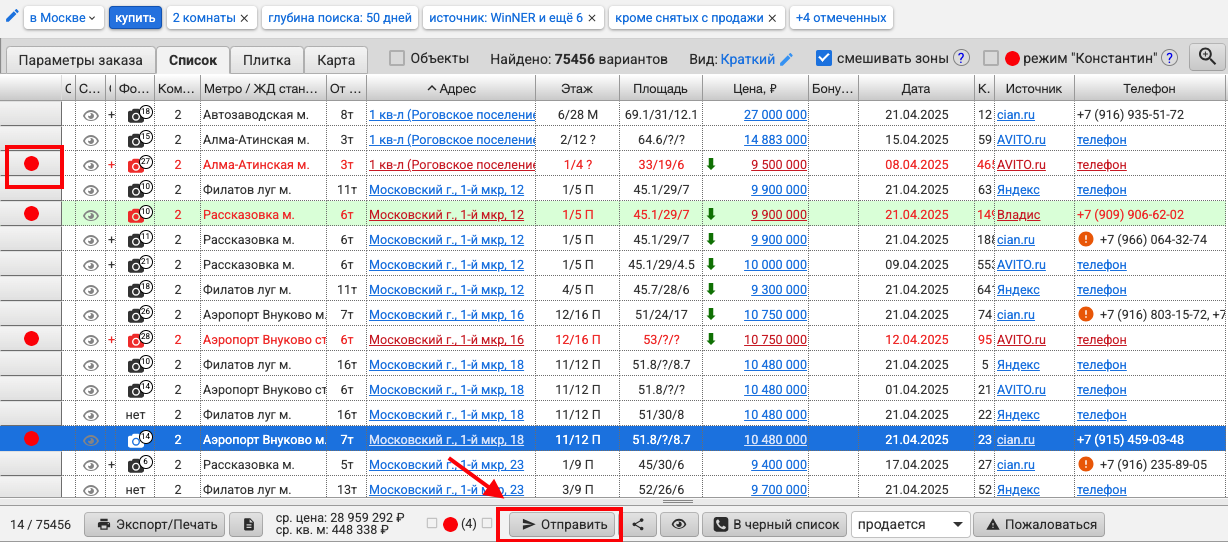
Task: Click orange warning icon by +7 (916) 803-15-72
Action: tap(1086, 314)
